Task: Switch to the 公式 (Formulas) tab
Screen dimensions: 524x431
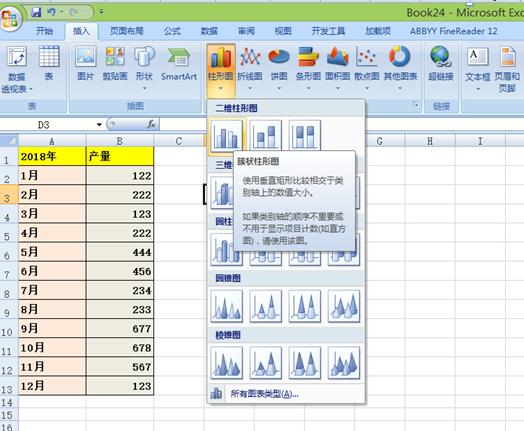Action: (x=172, y=31)
